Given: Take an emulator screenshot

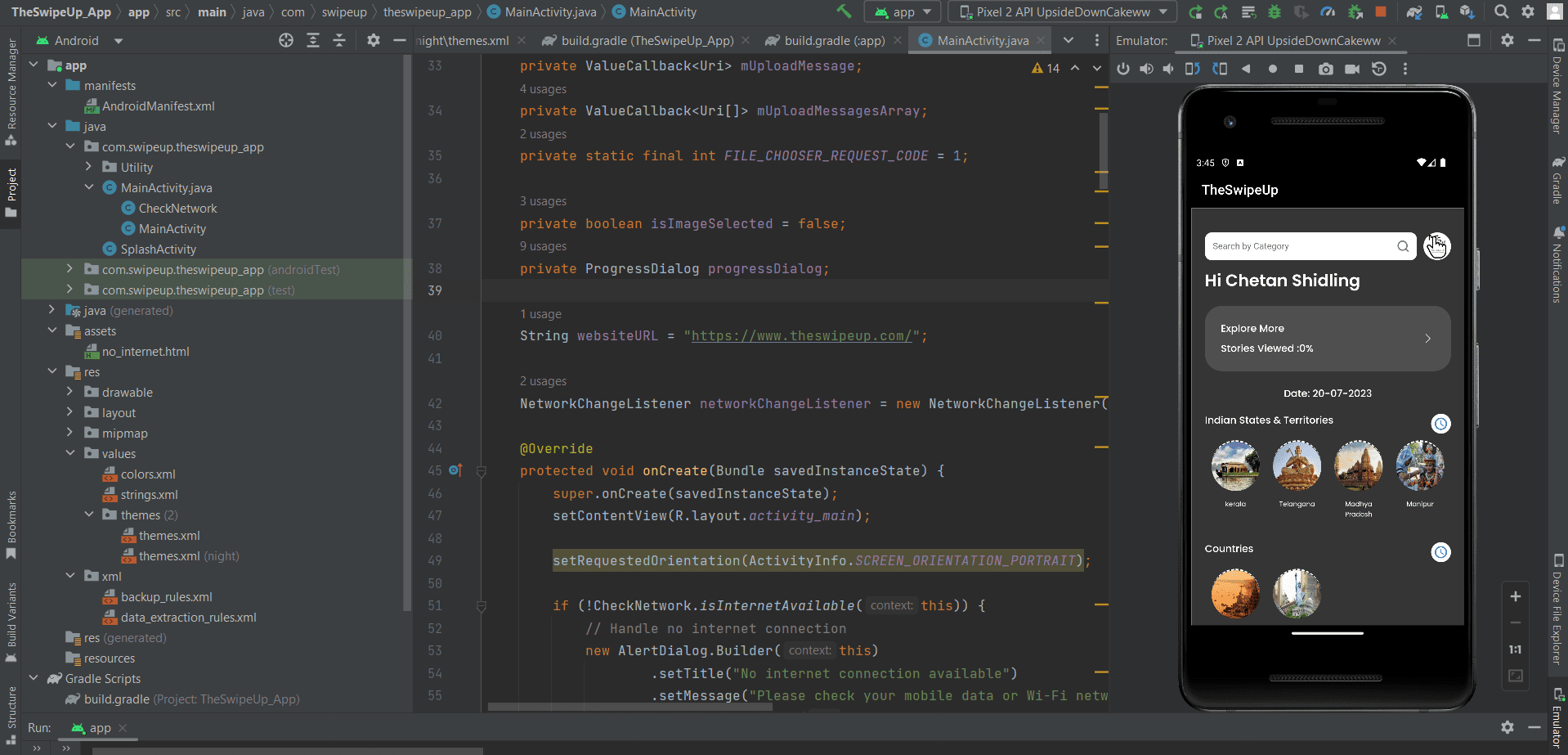Looking at the screenshot, I should click(1325, 70).
